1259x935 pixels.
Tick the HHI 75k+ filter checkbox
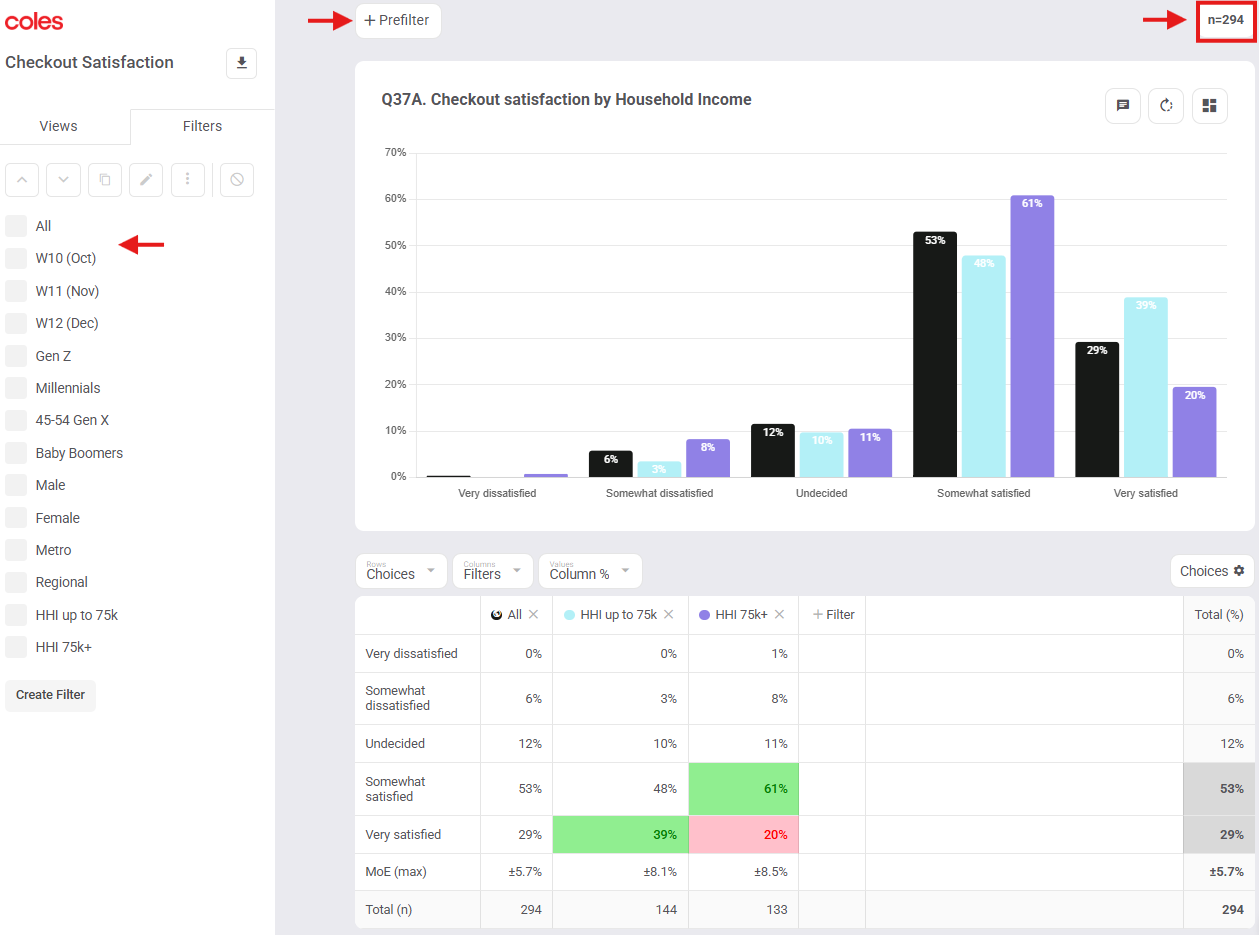(16, 647)
